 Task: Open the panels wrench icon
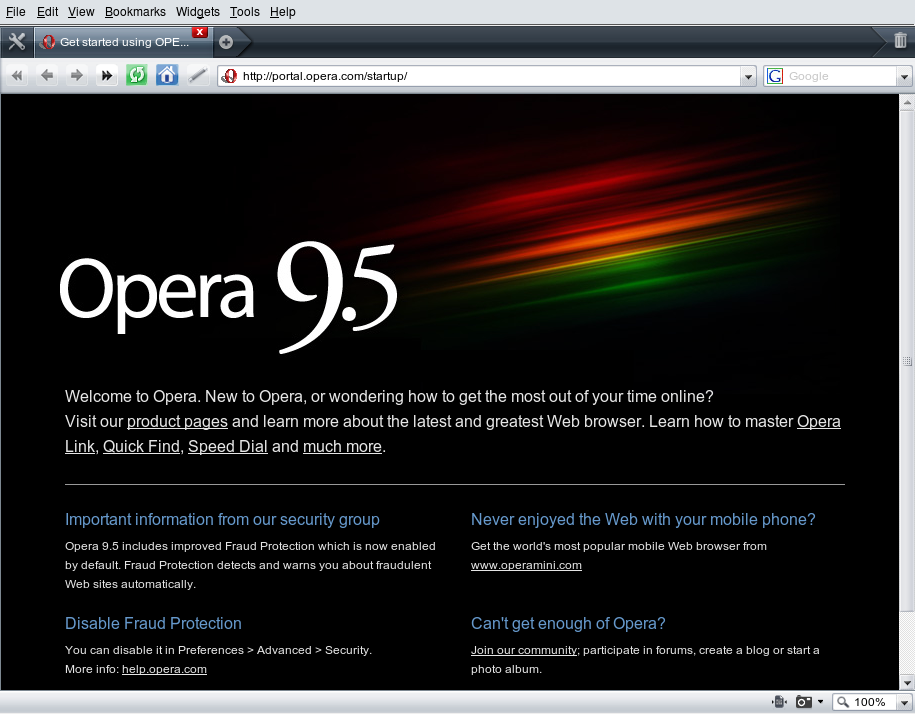(17, 42)
